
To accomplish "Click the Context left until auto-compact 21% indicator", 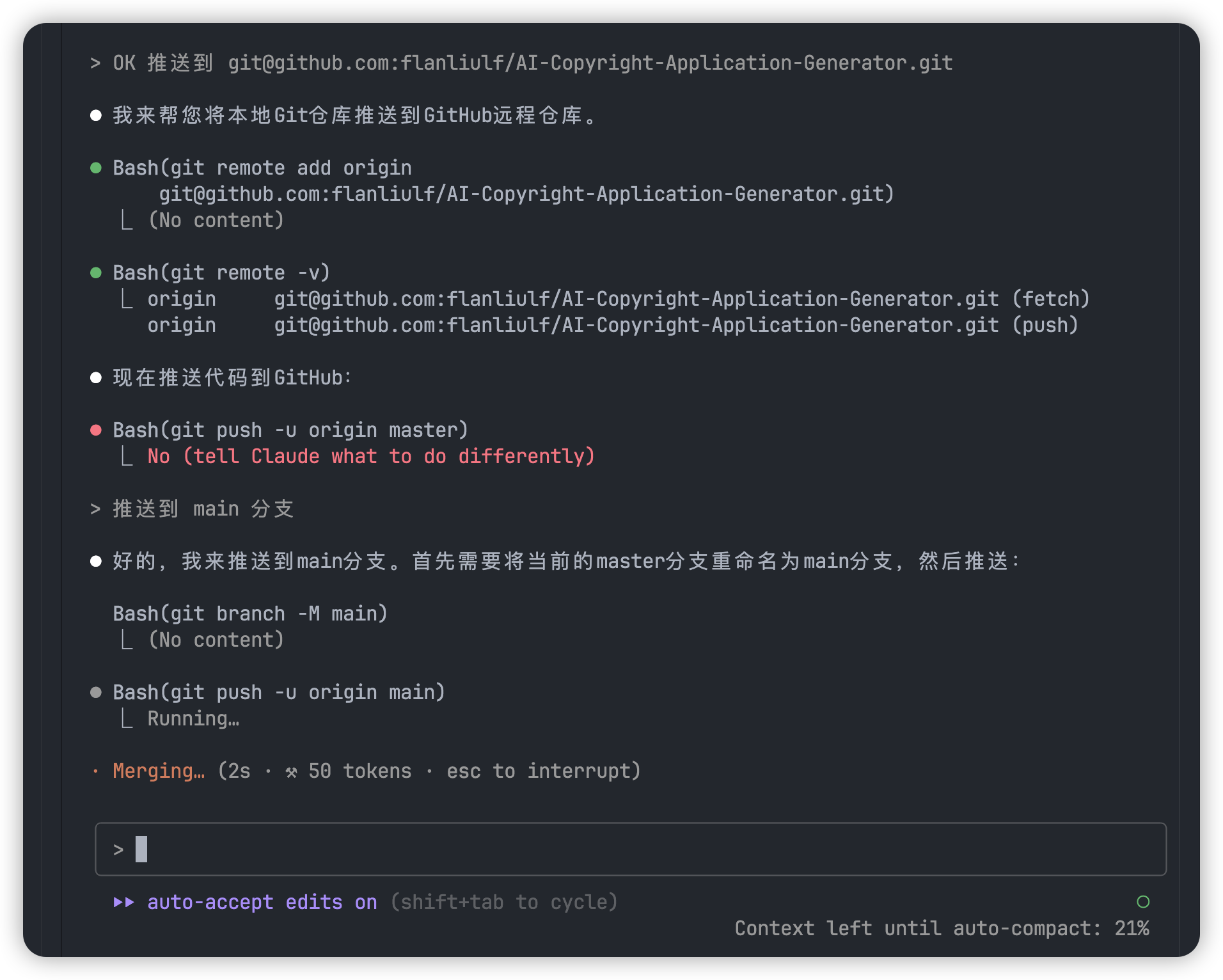I will [941, 928].
